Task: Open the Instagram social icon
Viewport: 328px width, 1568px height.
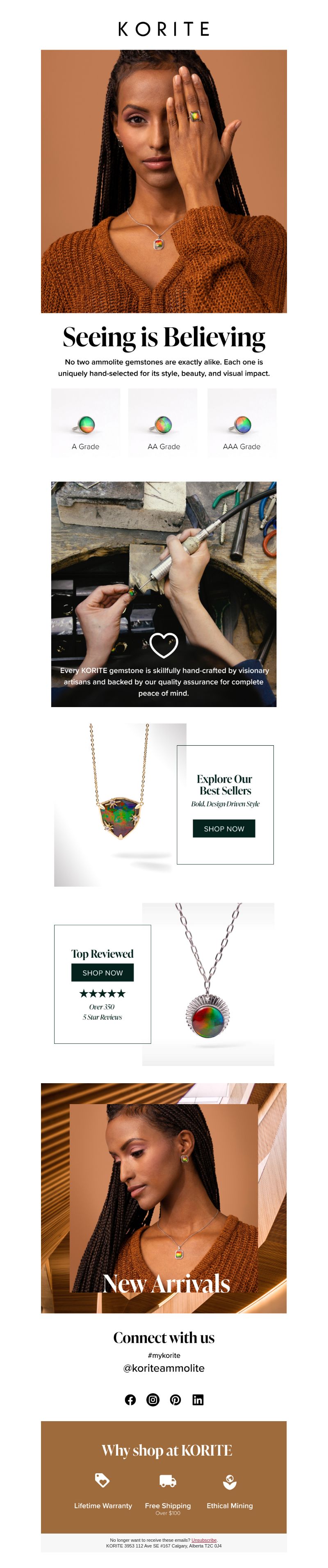Action: 153,1400
